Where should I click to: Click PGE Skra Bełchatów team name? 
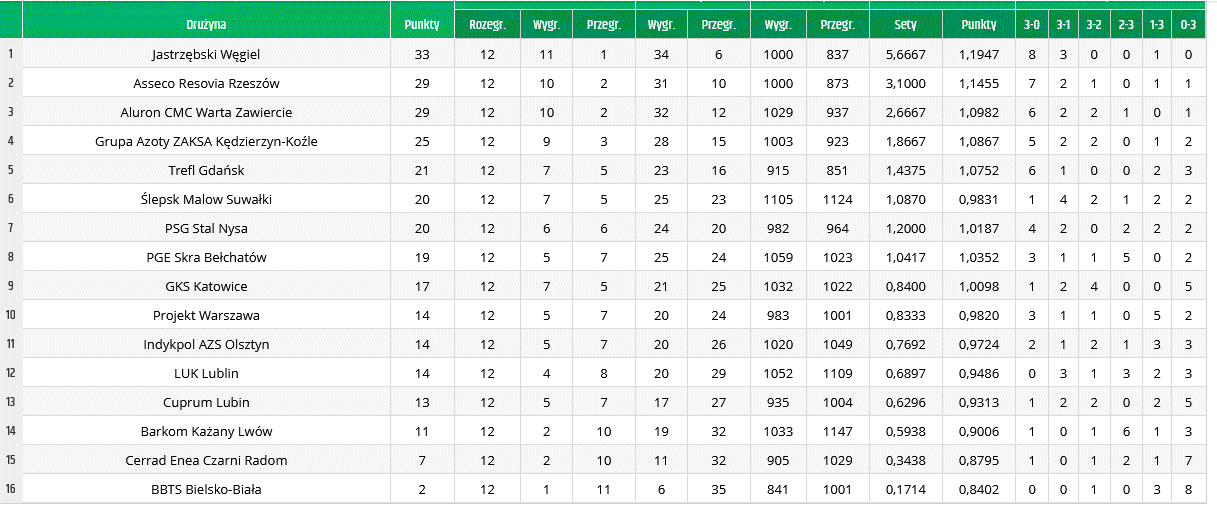pyautogui.click(x=206, y=258)
